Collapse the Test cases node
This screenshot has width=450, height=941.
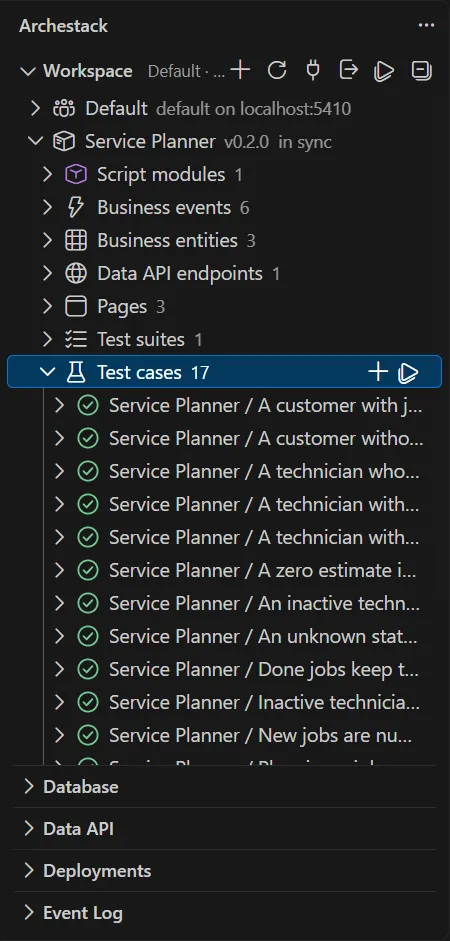[48, 373]
